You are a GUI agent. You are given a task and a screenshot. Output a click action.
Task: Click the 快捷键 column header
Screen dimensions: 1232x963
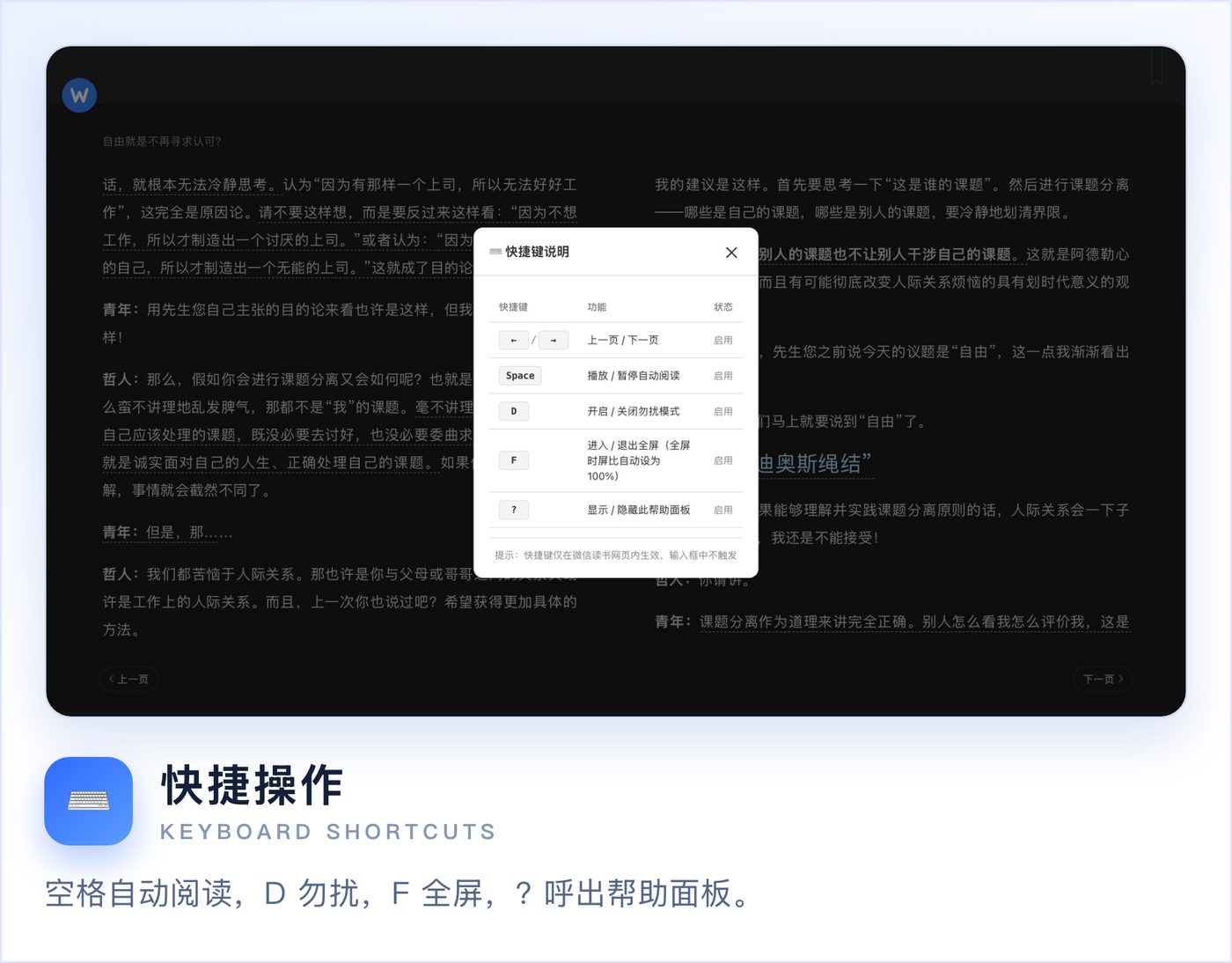(514, 307)
